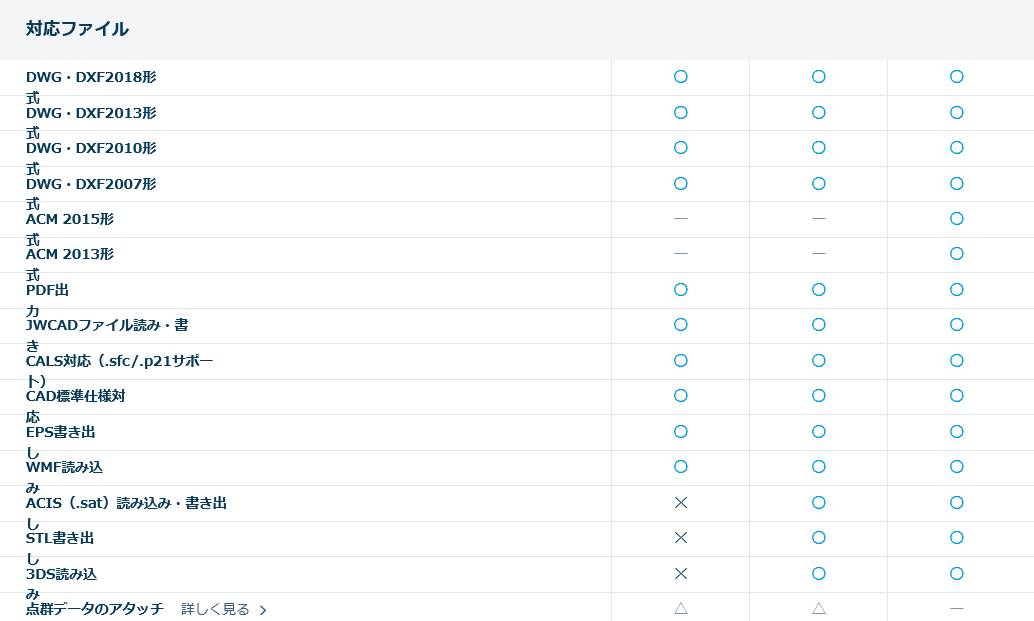Click the first-column circle in DWG・DXF2018 row
Viewport: 1034px width, 621px height.
coord(681,77)
